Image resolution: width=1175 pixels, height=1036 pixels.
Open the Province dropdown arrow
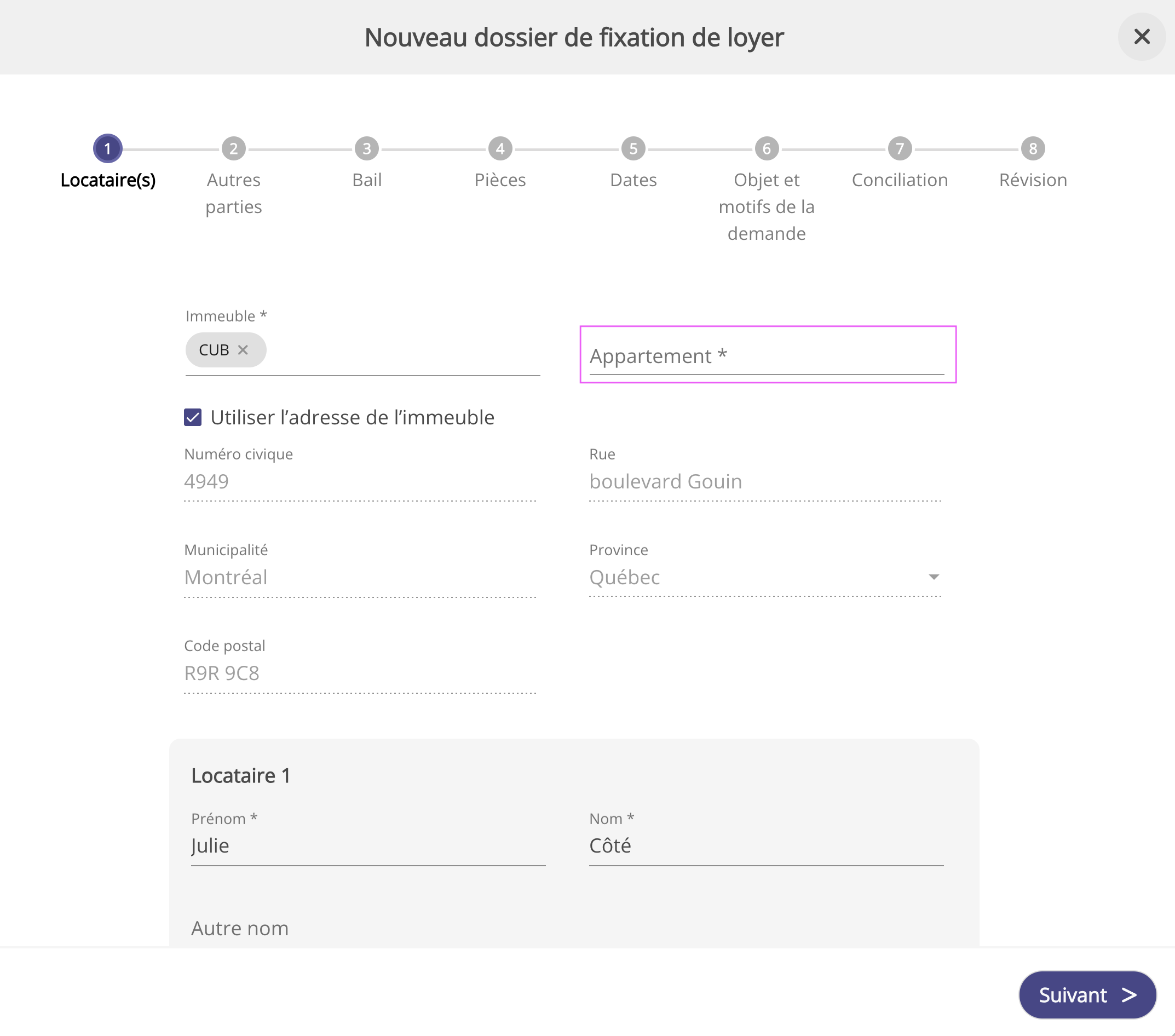click(934, 577)
